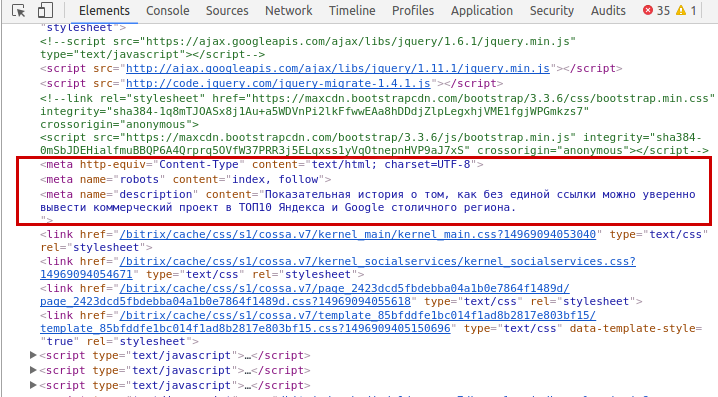718x397 pixels.
Task: Select the meta robots element line
Action: pos(185,179)
